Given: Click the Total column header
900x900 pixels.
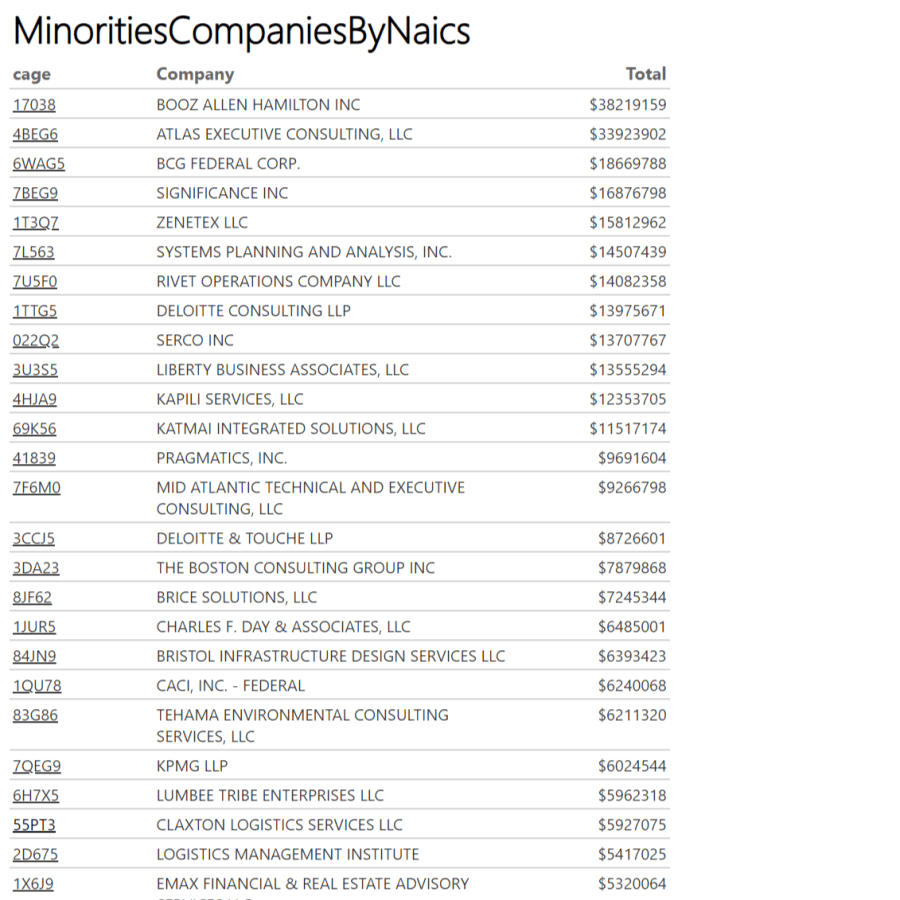Looking at the screenshot, I should [645, 74].
